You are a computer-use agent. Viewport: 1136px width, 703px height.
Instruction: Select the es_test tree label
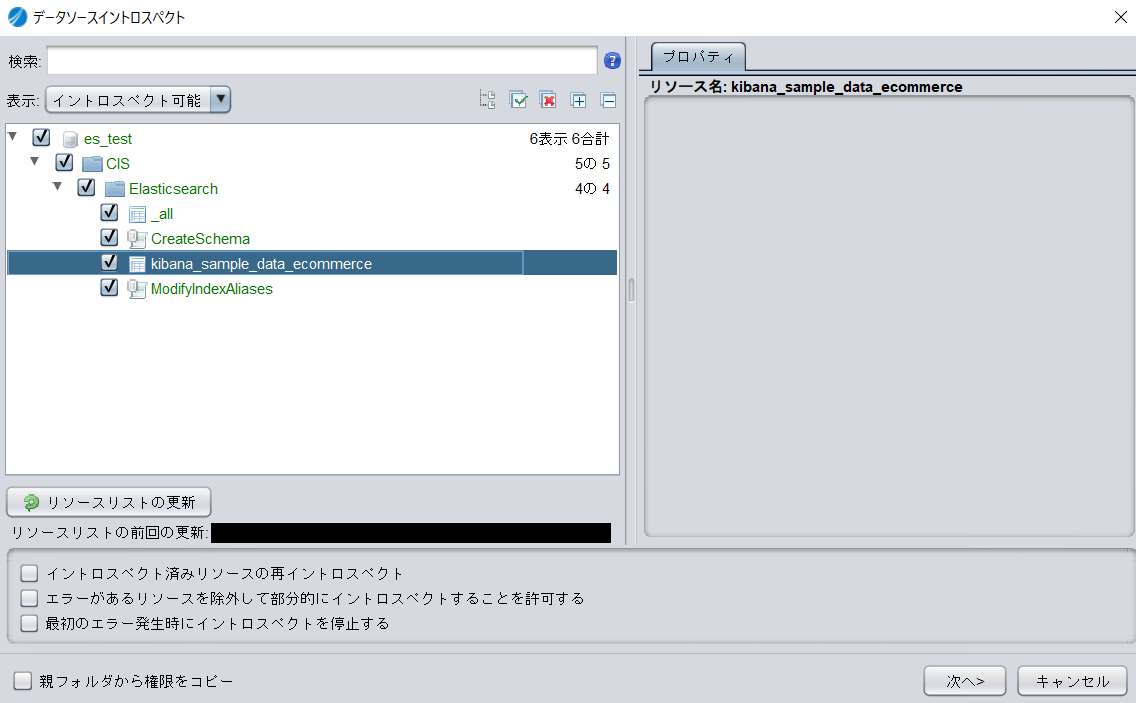[108, 139]
